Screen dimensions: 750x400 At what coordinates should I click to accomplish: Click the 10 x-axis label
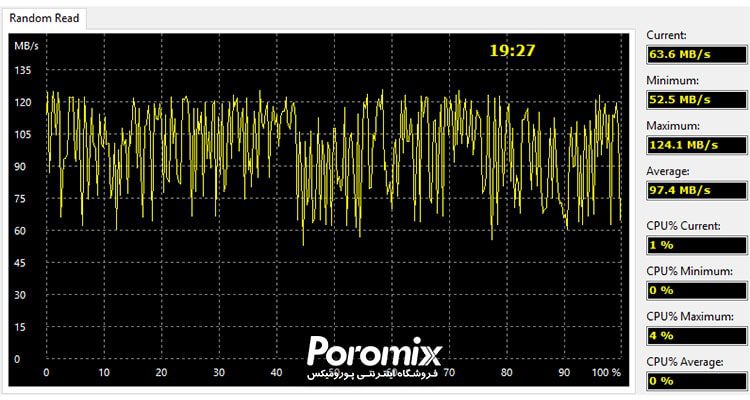(x=104, y=372)
